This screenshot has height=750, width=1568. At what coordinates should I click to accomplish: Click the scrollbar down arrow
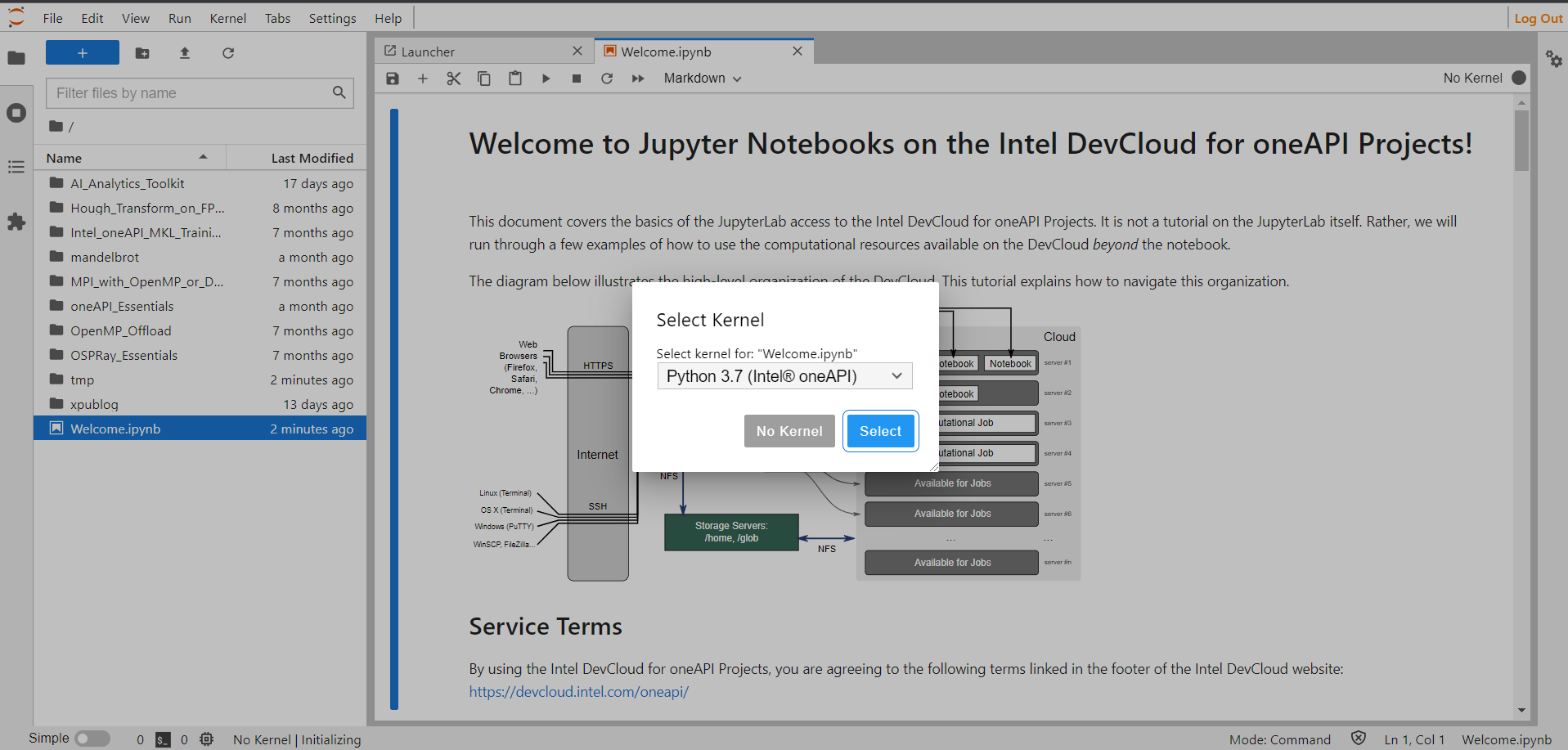(x=1521, y=711)
